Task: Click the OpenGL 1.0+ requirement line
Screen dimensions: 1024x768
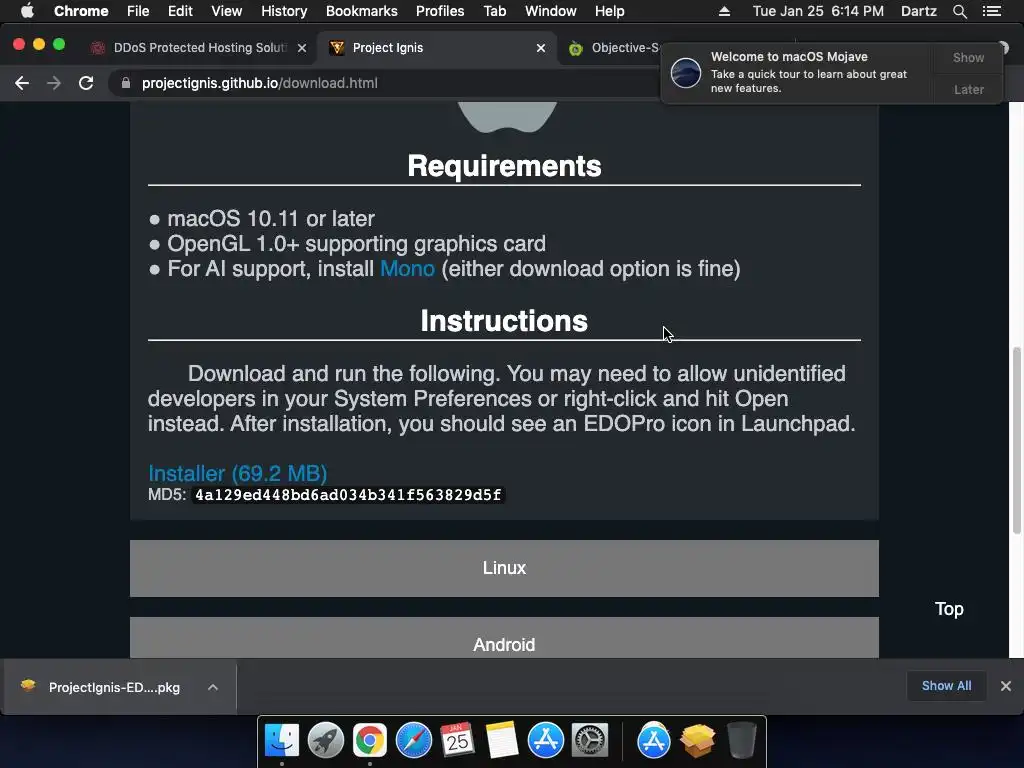Action: [x=356, y=244]
